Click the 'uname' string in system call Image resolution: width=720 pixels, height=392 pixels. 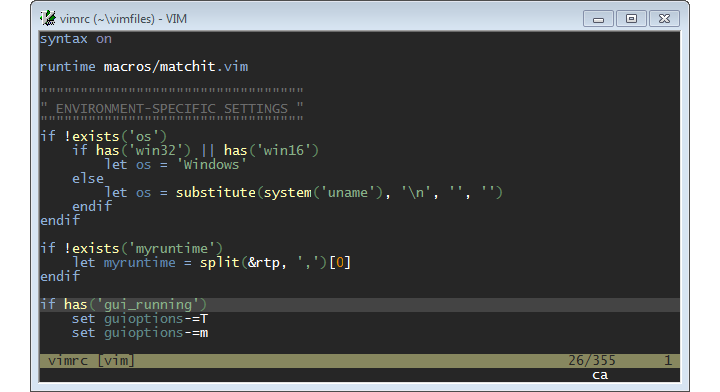coord(348,192)
